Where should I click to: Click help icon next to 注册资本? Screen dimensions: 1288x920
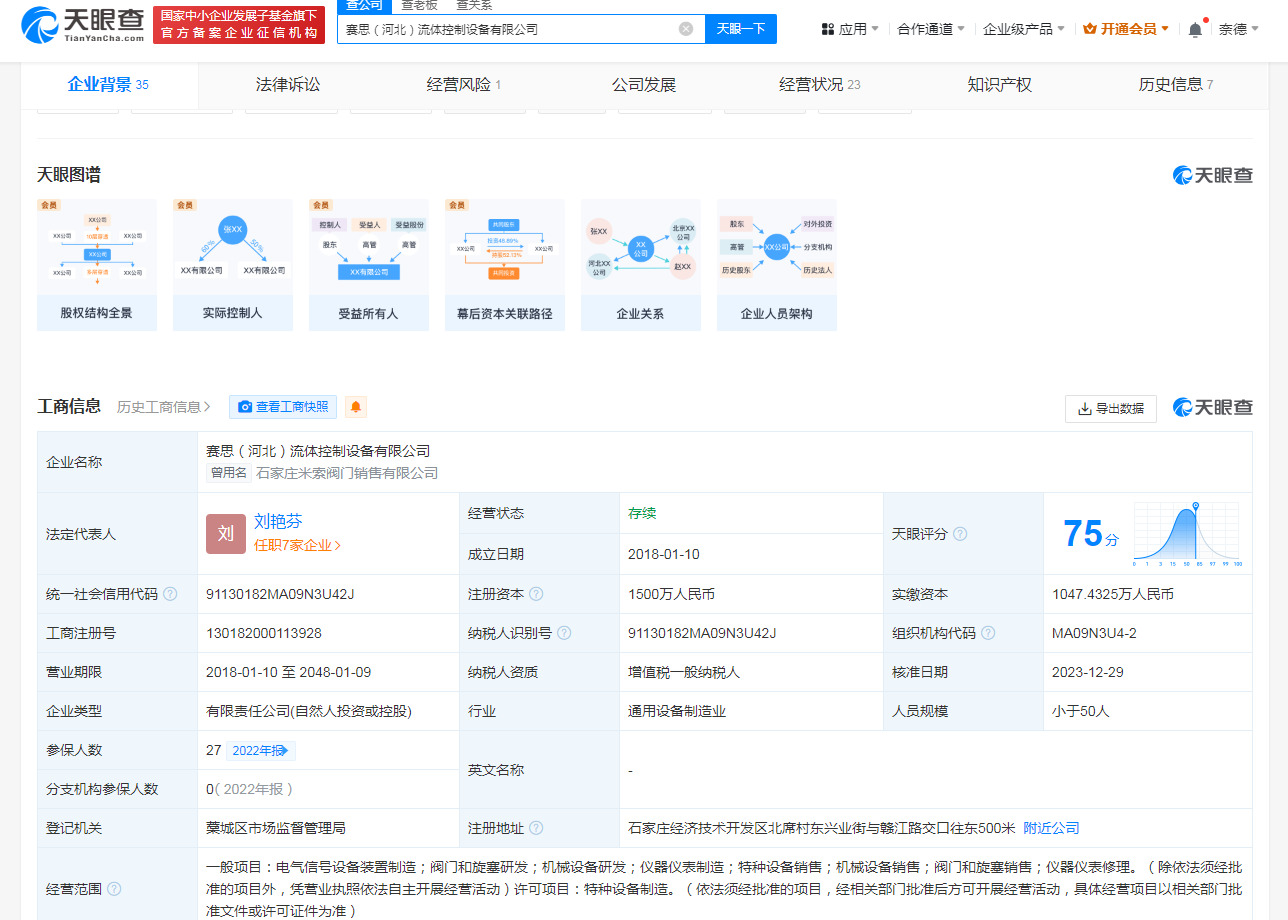[x=536, y=594]
